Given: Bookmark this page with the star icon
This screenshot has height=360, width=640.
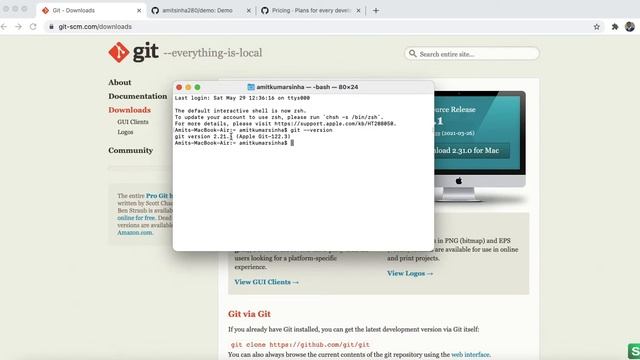Looking at the screenshot, I should point(597,27).
